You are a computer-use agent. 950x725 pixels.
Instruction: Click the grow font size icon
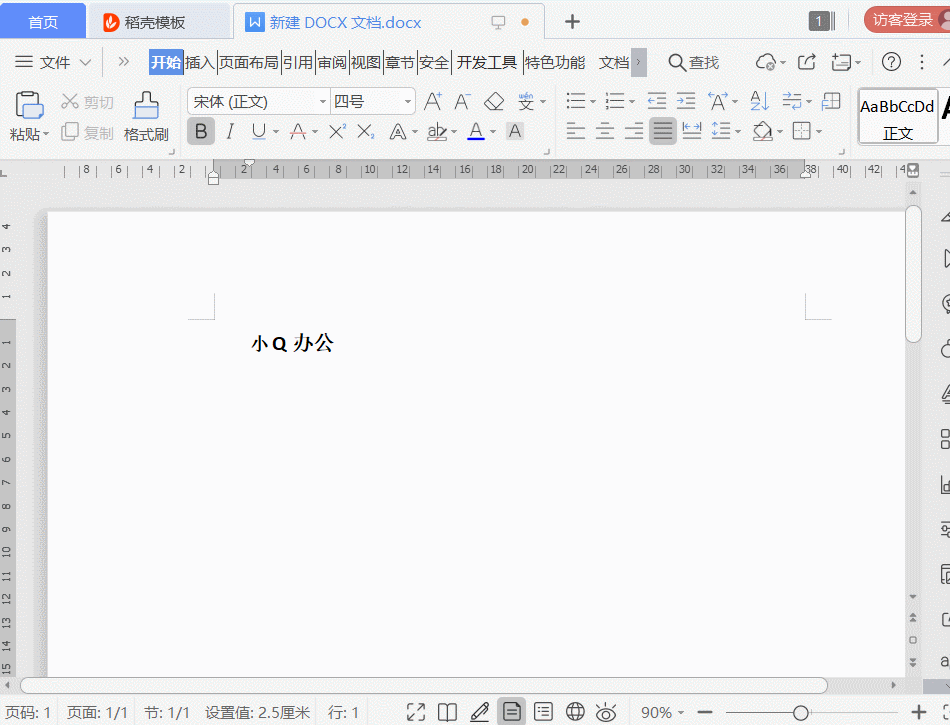433,101
